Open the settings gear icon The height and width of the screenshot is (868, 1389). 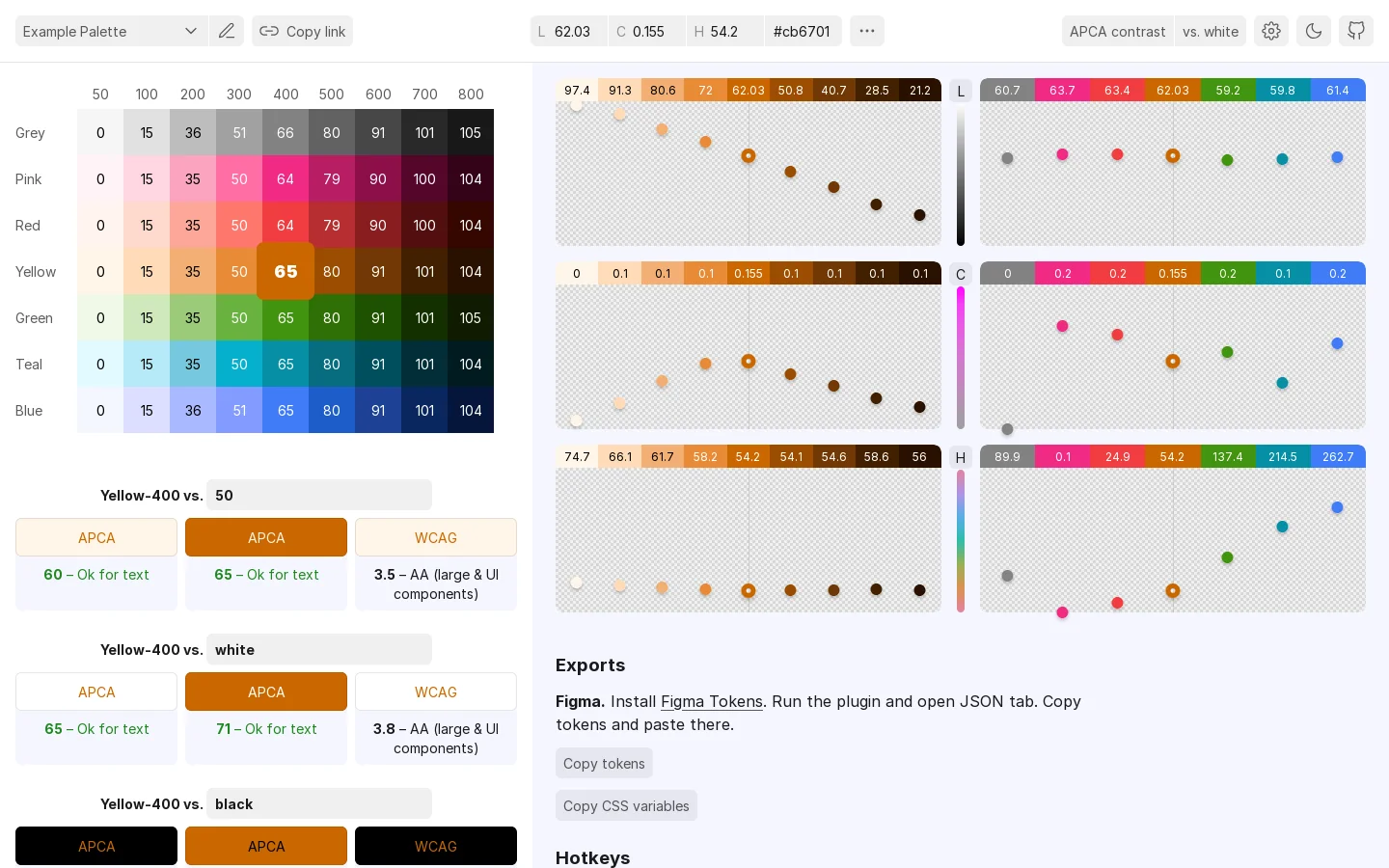1271,31
